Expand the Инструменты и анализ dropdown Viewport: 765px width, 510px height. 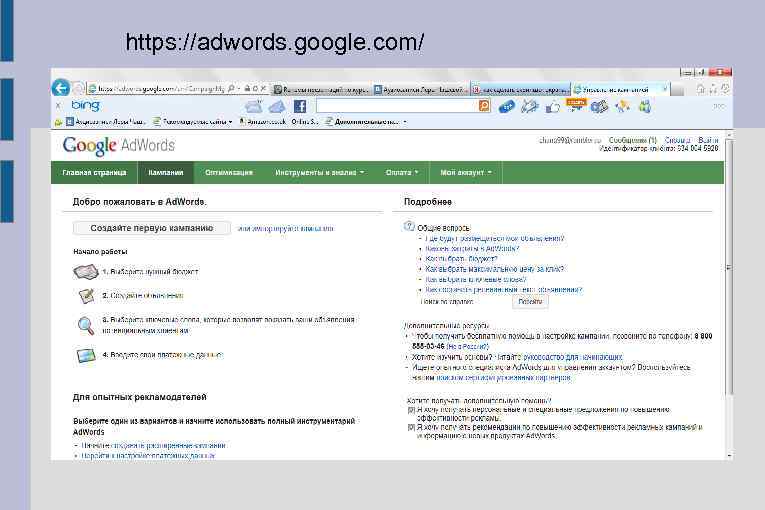click(320, 173)
